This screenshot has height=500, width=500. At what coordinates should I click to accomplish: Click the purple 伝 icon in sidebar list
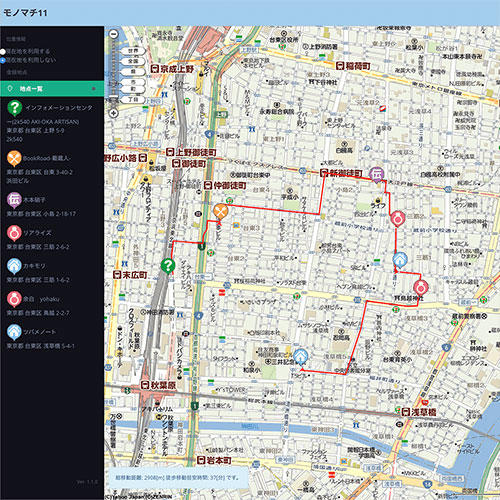tap(14, 200)
